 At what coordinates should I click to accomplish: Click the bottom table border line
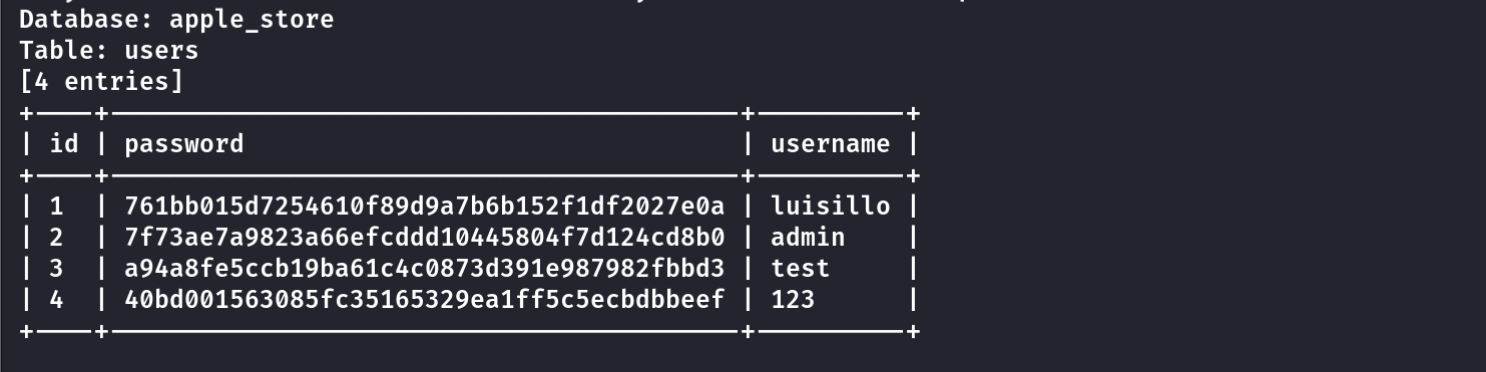[x=469, y=330]
